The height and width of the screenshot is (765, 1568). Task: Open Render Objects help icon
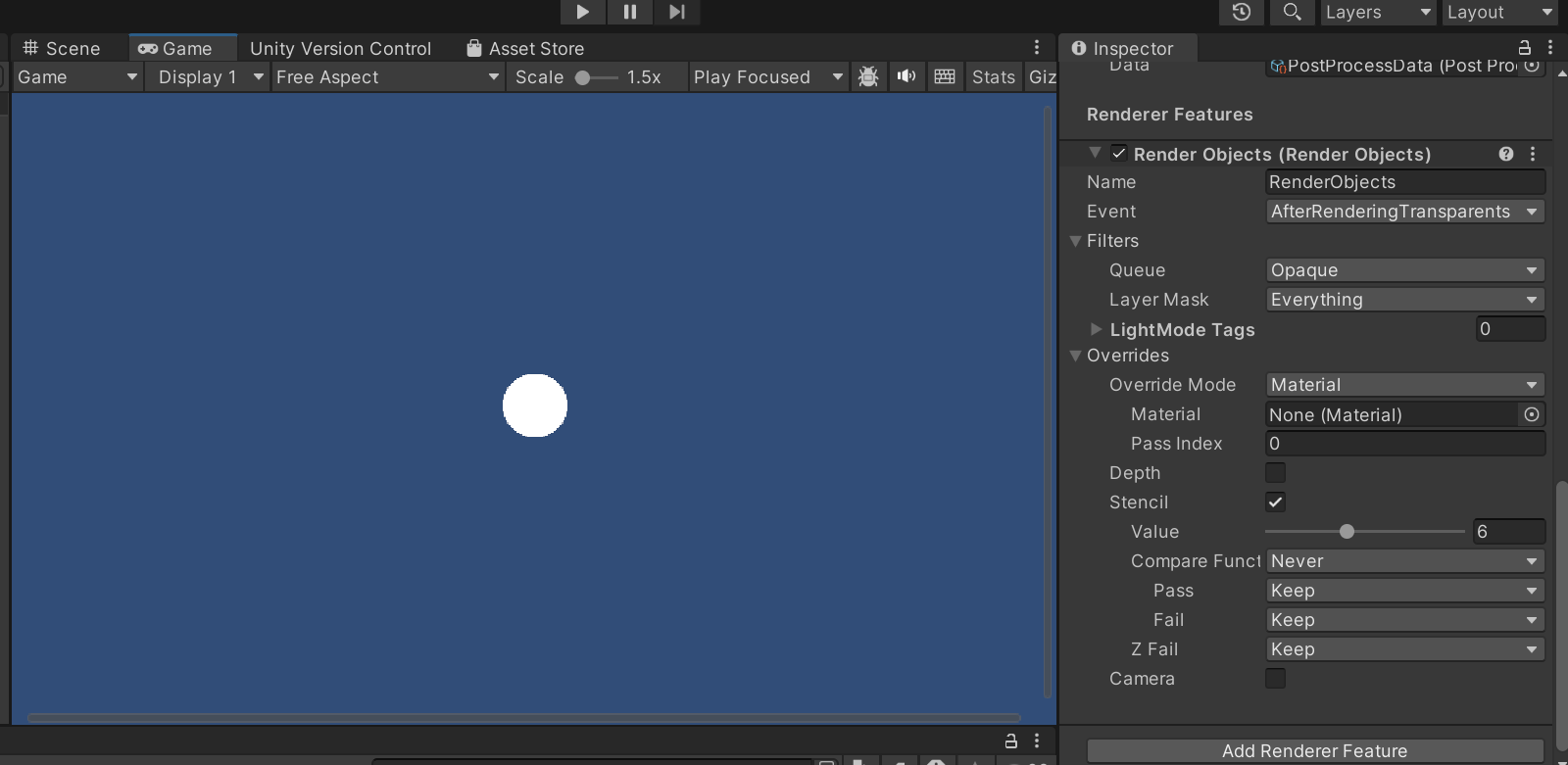tap(1506, 154)
